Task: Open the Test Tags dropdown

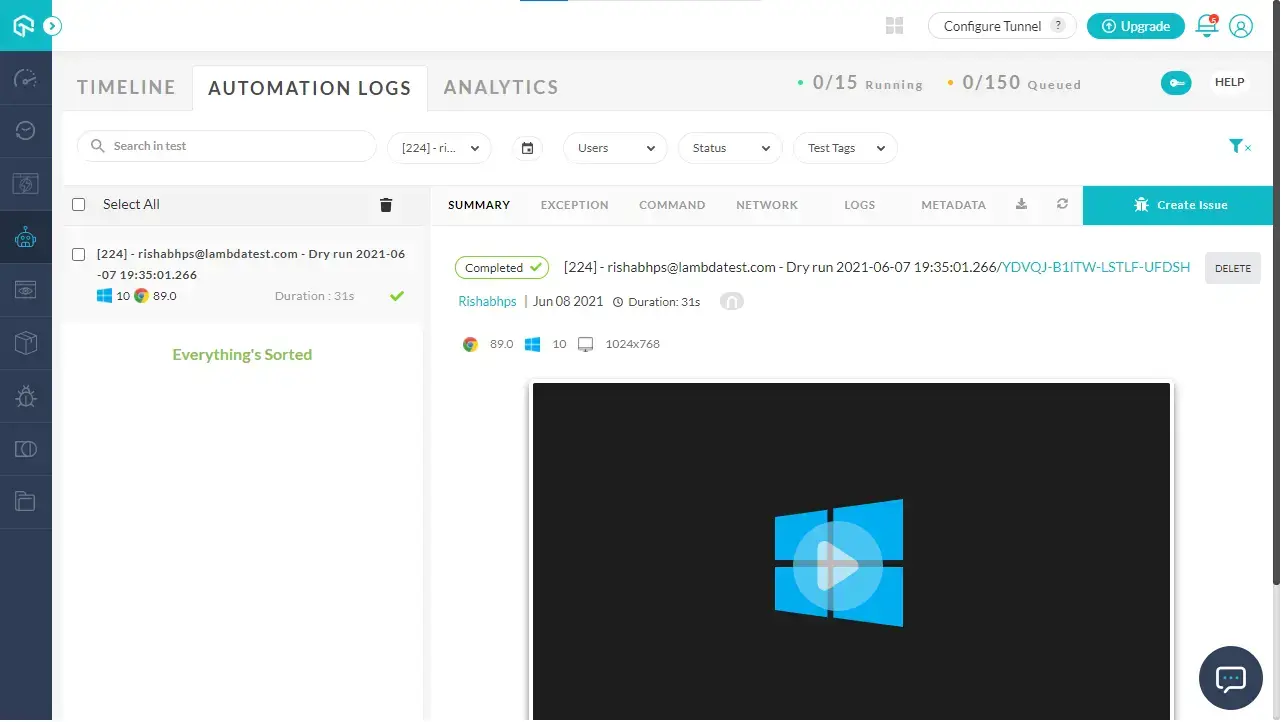Action: click(844, 147)
